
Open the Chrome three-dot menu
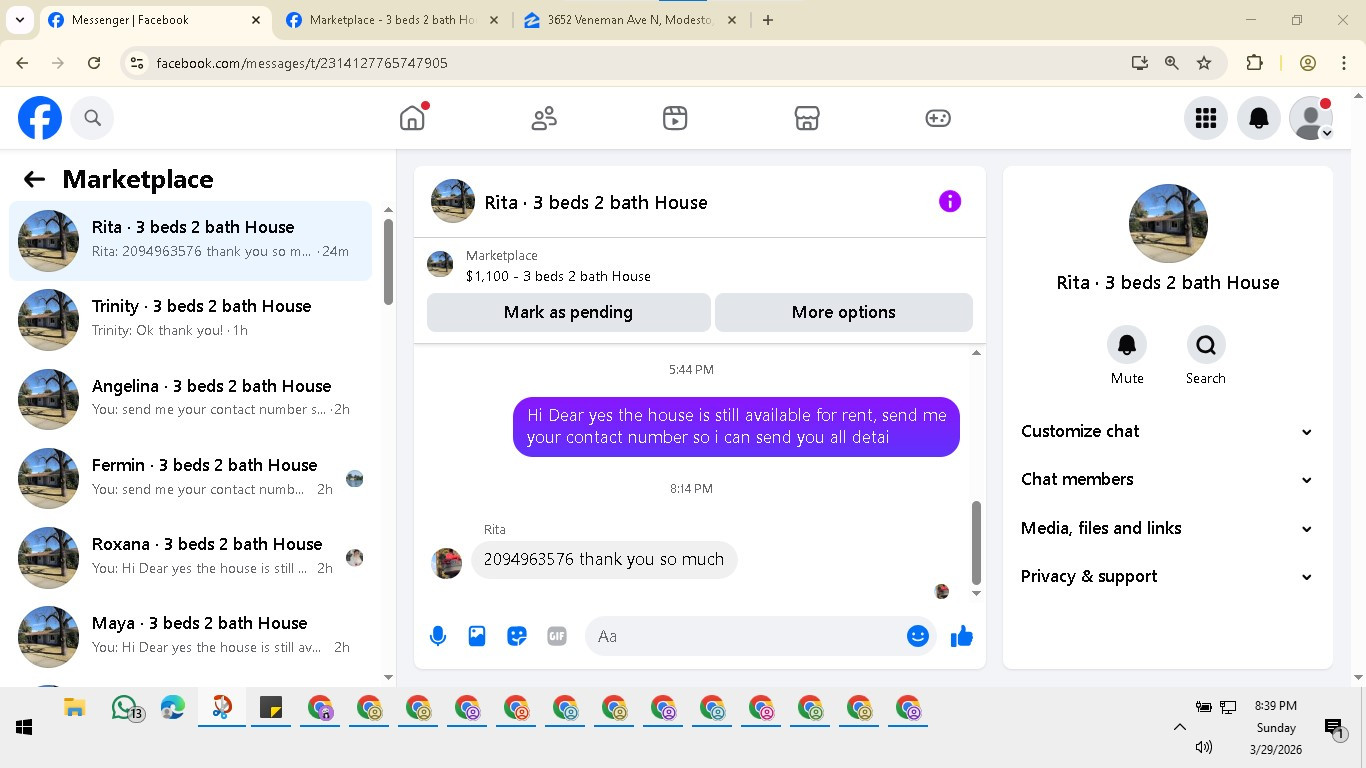click(1344, 63)
